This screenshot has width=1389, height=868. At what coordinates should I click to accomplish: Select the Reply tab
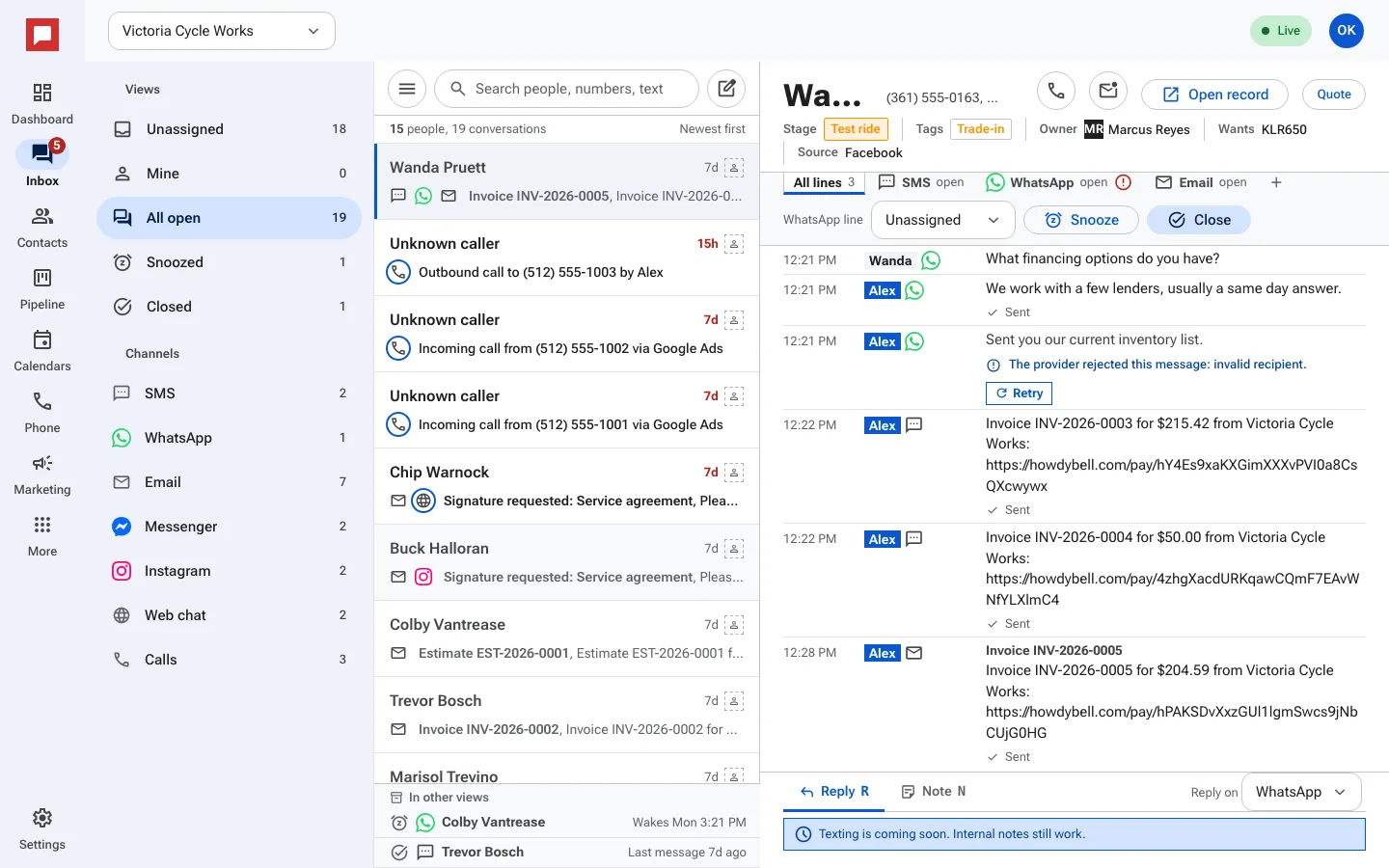[834, 792]
